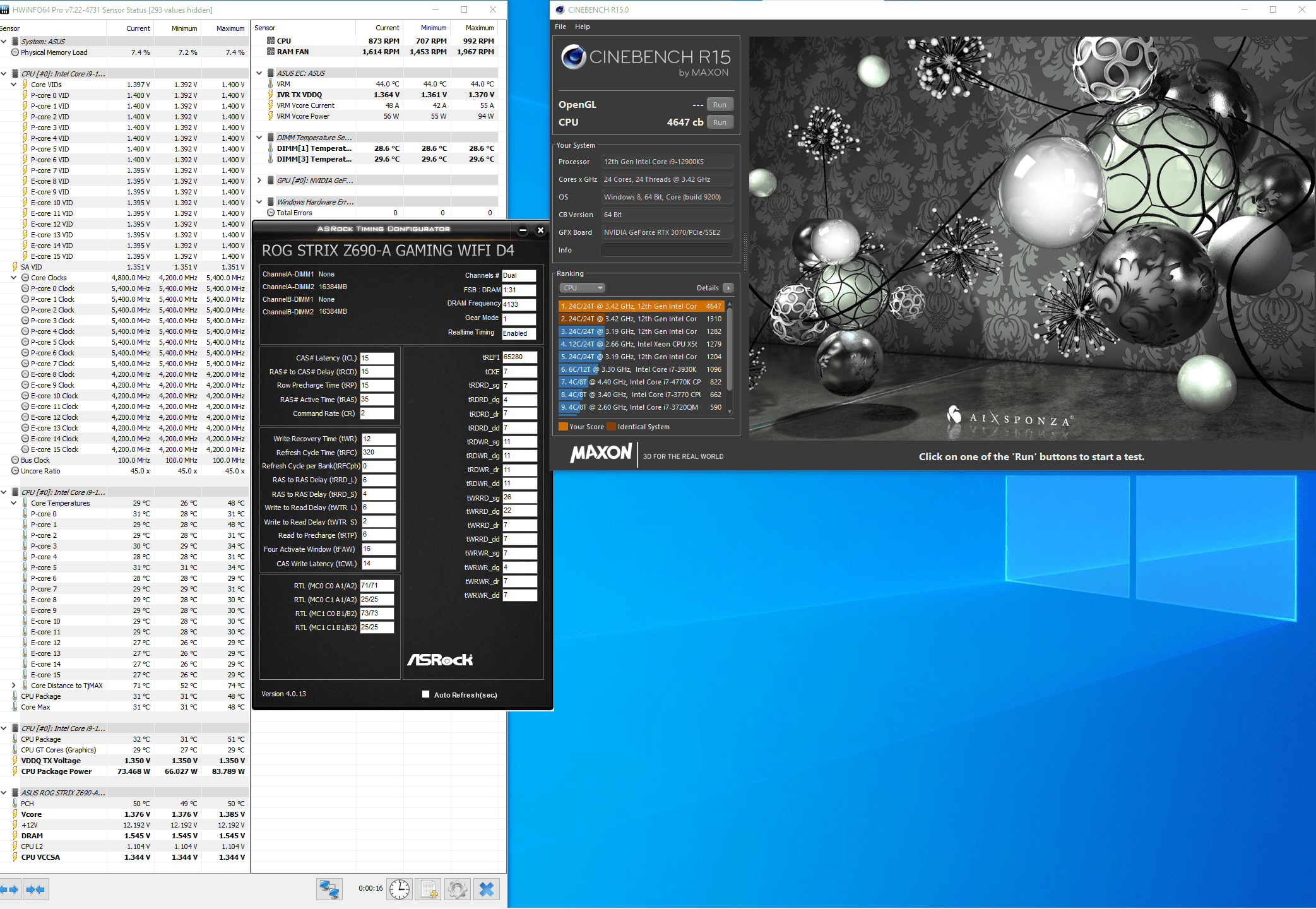1316x909 pixels.
Task: Collapse the System: ASUS sensor group
Action: point(4,42)
